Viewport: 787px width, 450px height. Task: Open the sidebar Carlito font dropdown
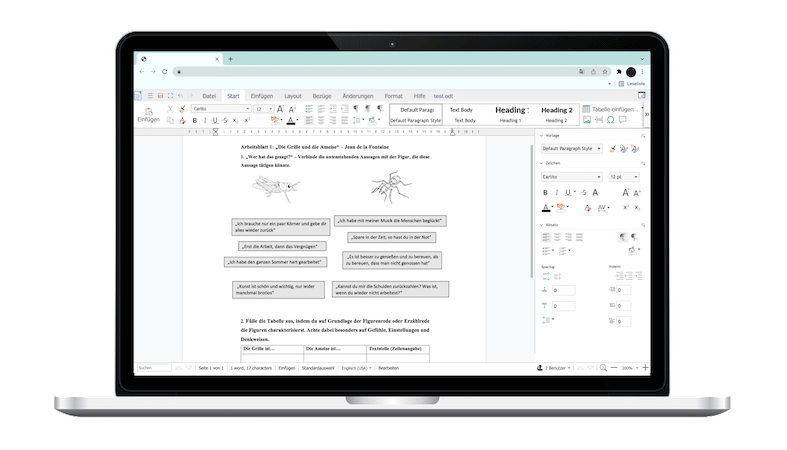pyautogui.click(x=571, y=177)
